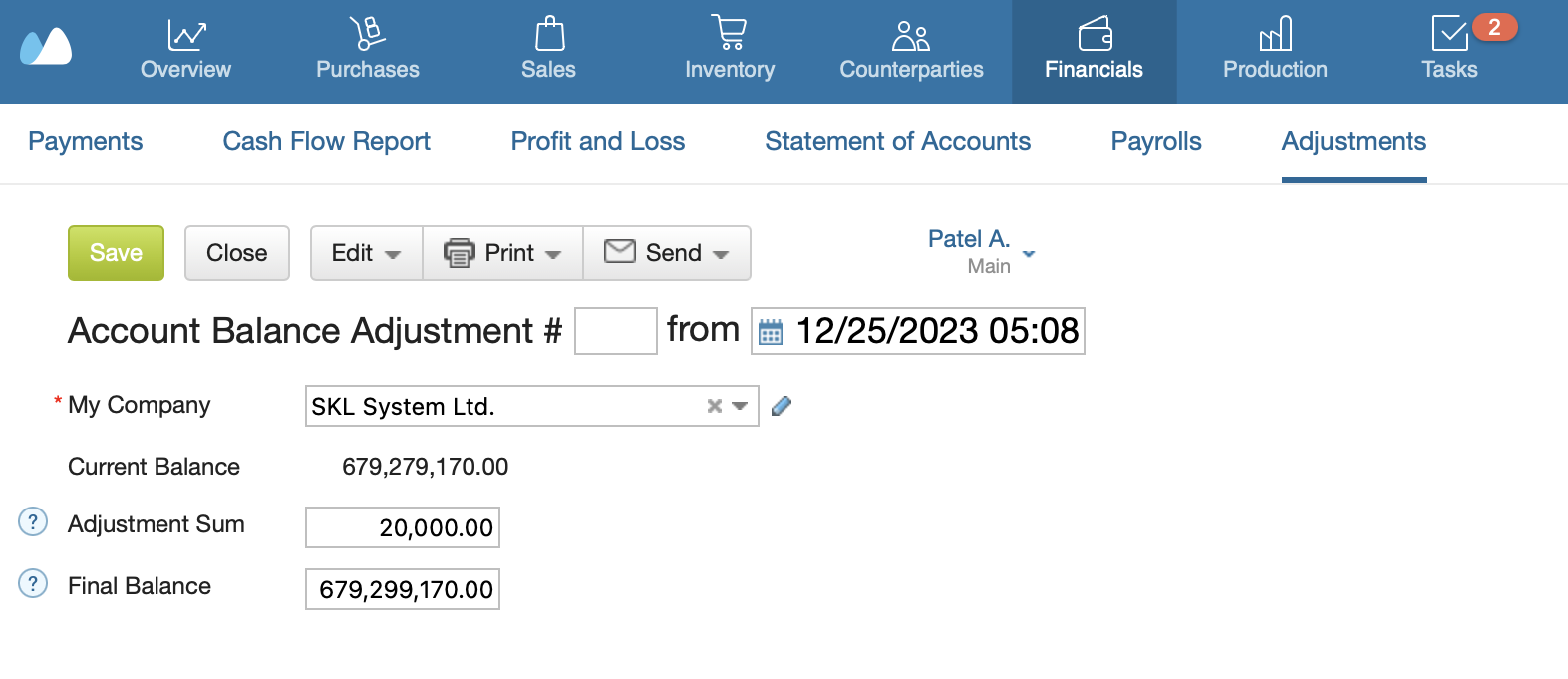Expand the My Company combo box

(x=739, y=406)
